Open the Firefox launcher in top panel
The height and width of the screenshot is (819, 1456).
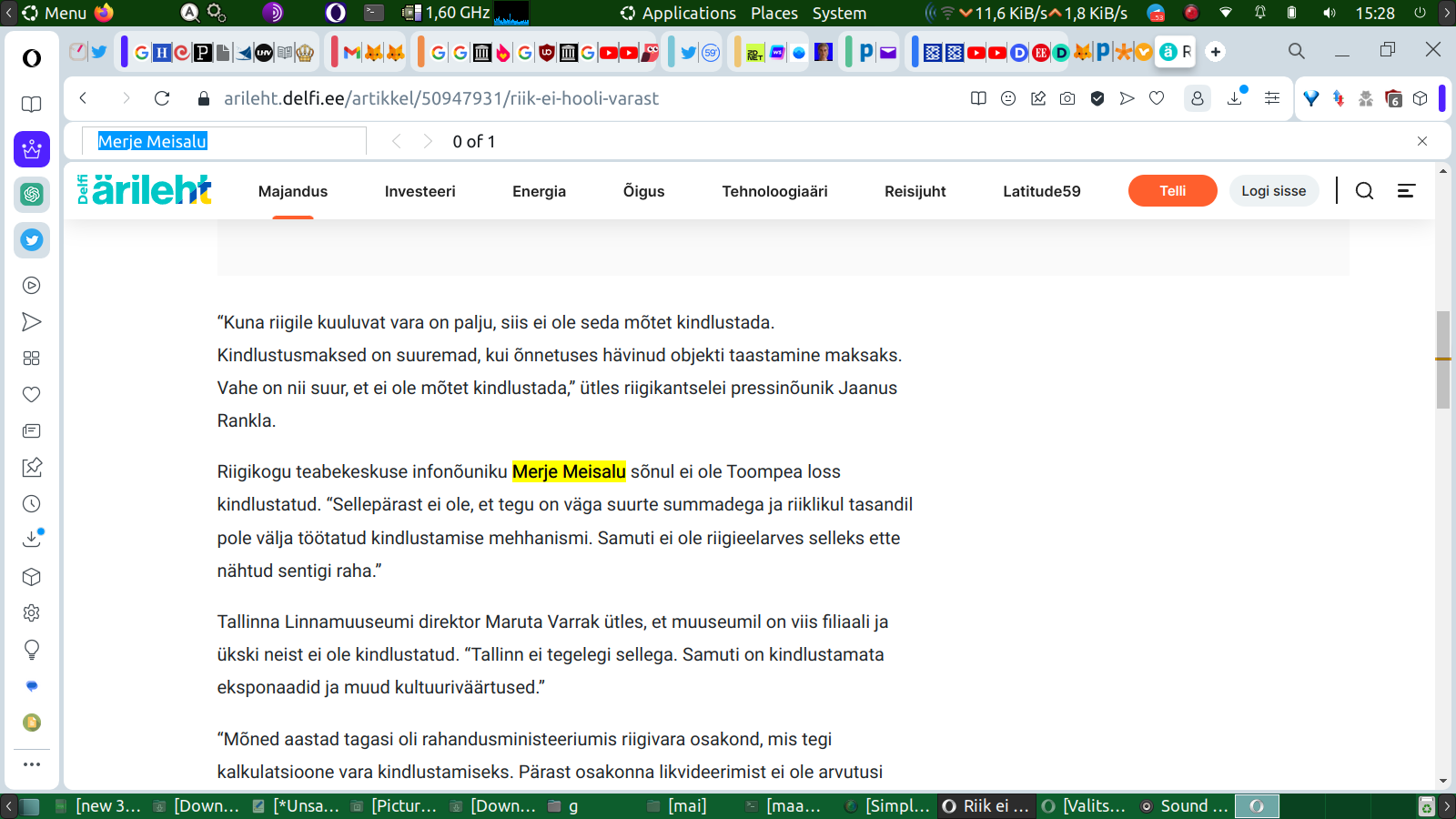(x=104, y=13)
